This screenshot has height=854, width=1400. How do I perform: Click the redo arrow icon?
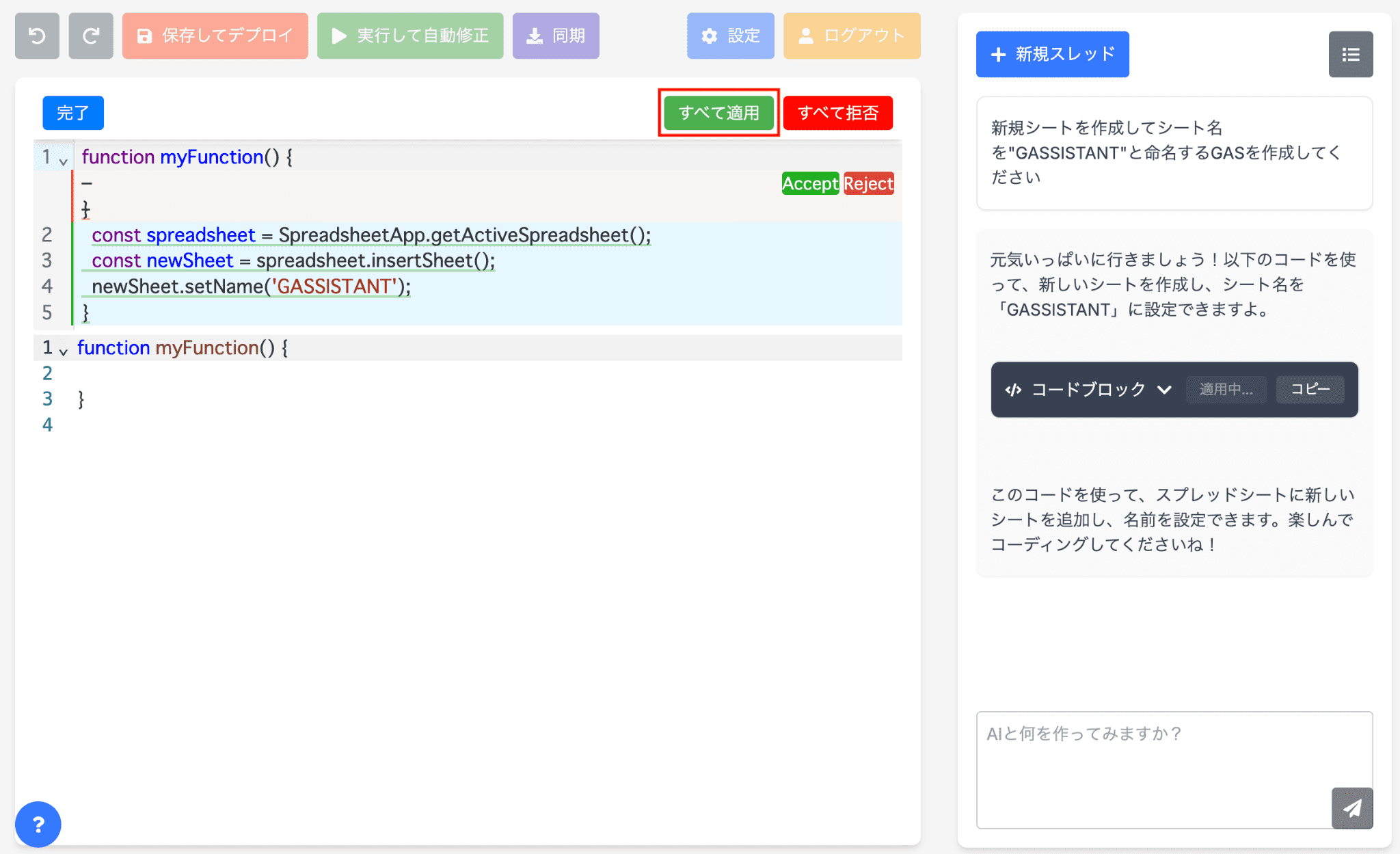pyautogui.click(x=91, y=36)
